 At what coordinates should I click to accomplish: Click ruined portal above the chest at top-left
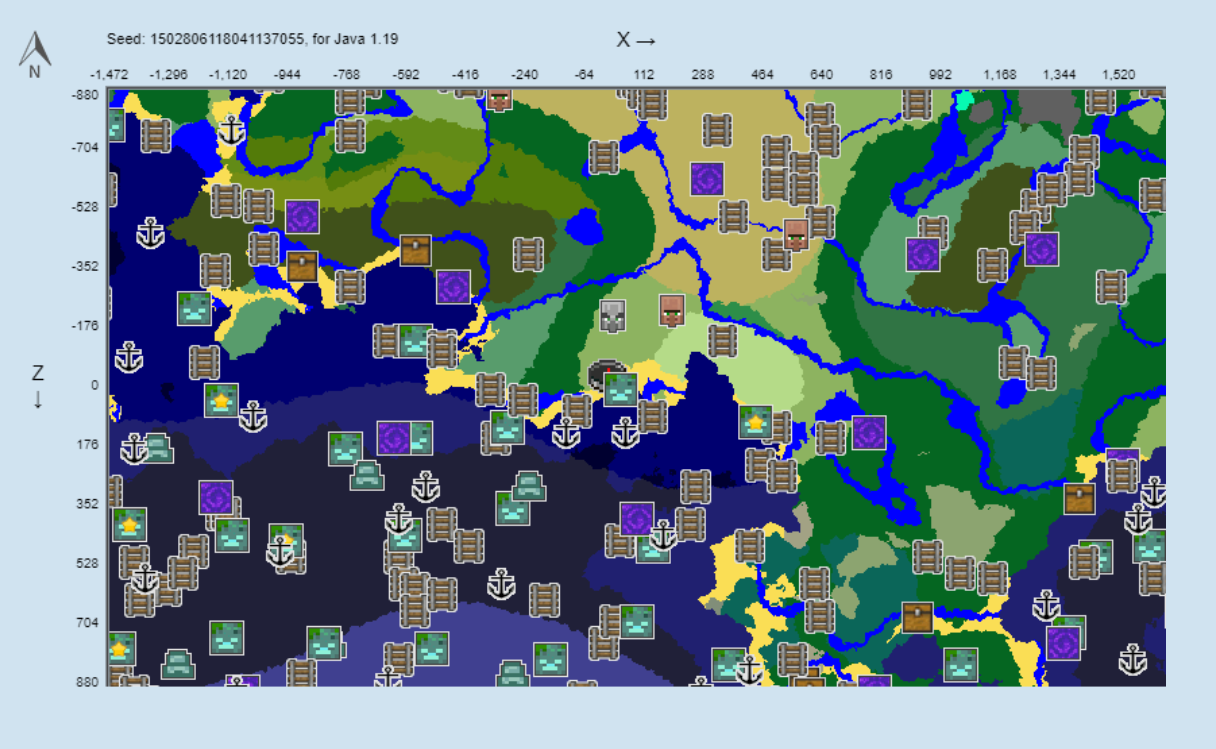pos(302,217)
